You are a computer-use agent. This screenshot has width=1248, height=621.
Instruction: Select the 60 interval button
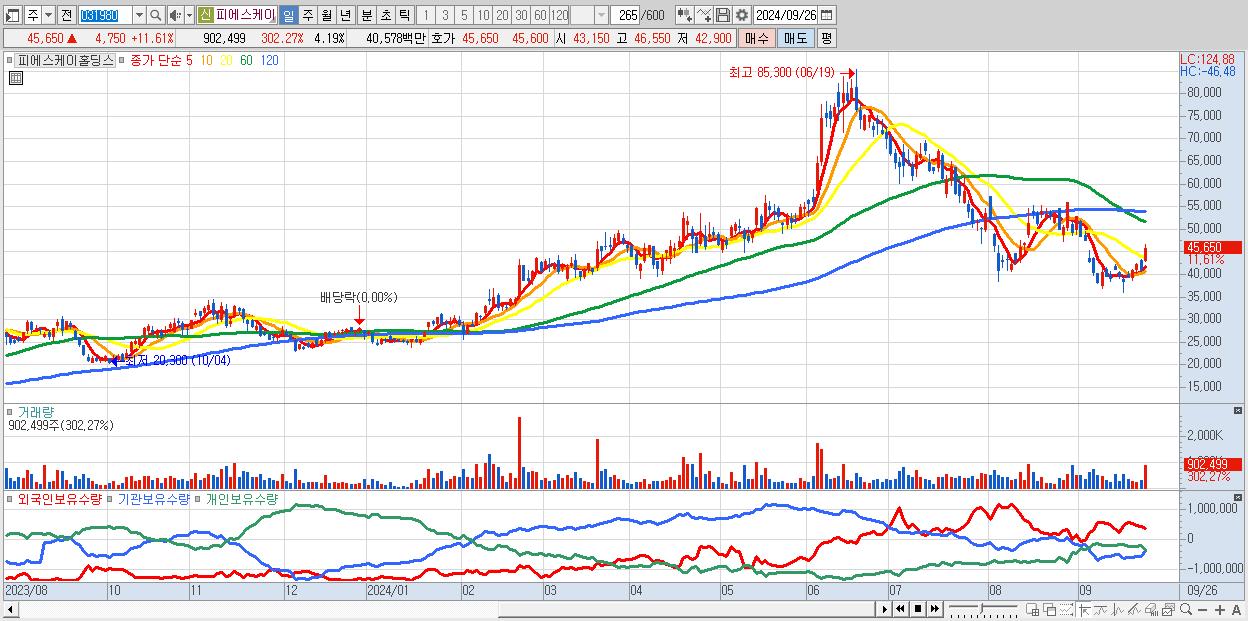pyautogui.click(x=540, y=15)
